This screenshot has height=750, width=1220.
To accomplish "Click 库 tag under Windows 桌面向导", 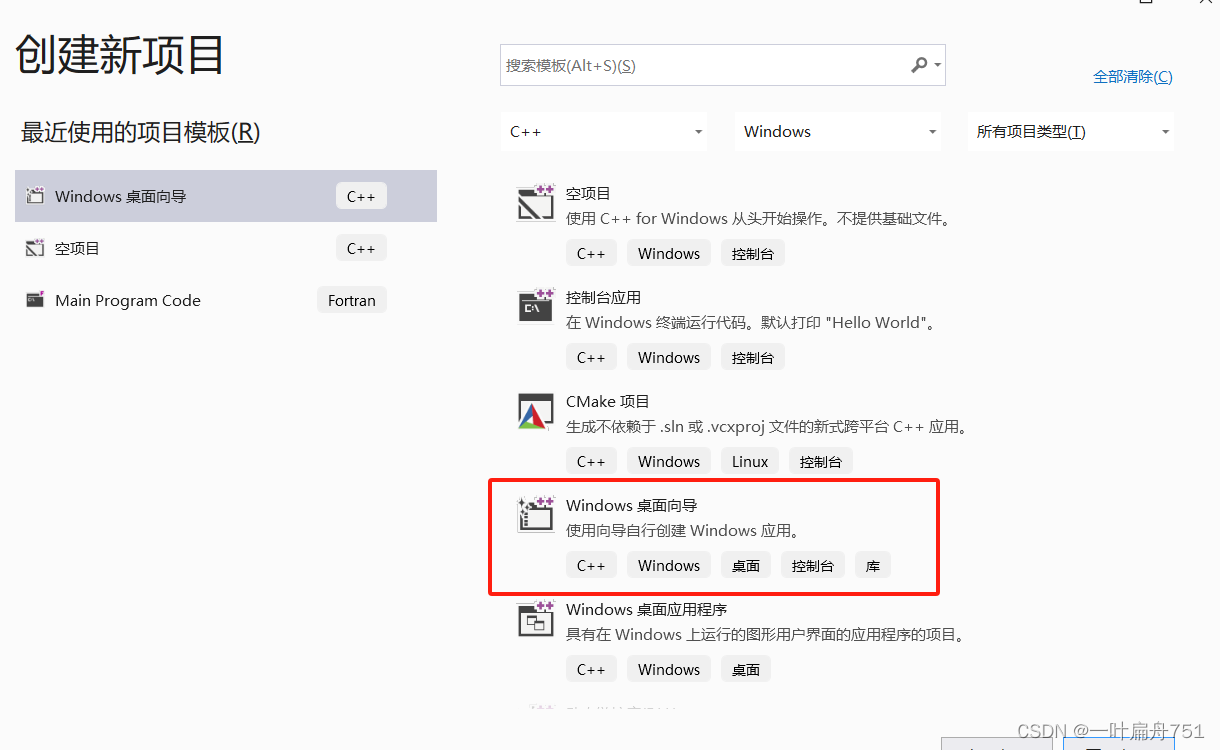I will pyautogui.click(x=873, y=565).
